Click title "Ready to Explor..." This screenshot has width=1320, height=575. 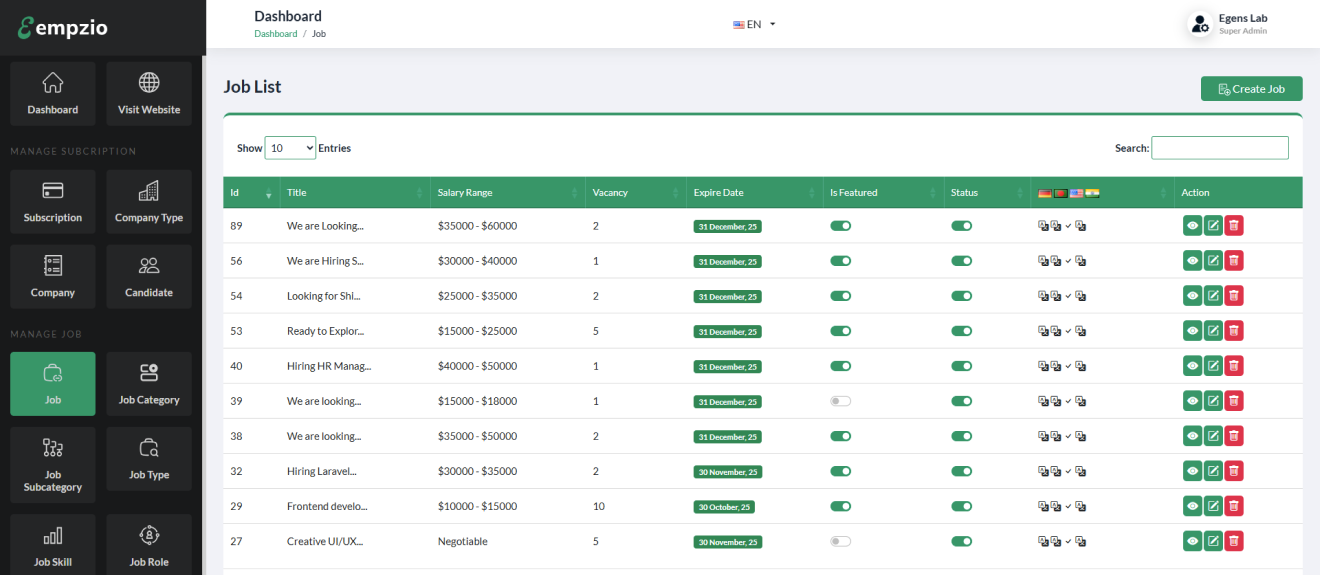pos(325,331)
